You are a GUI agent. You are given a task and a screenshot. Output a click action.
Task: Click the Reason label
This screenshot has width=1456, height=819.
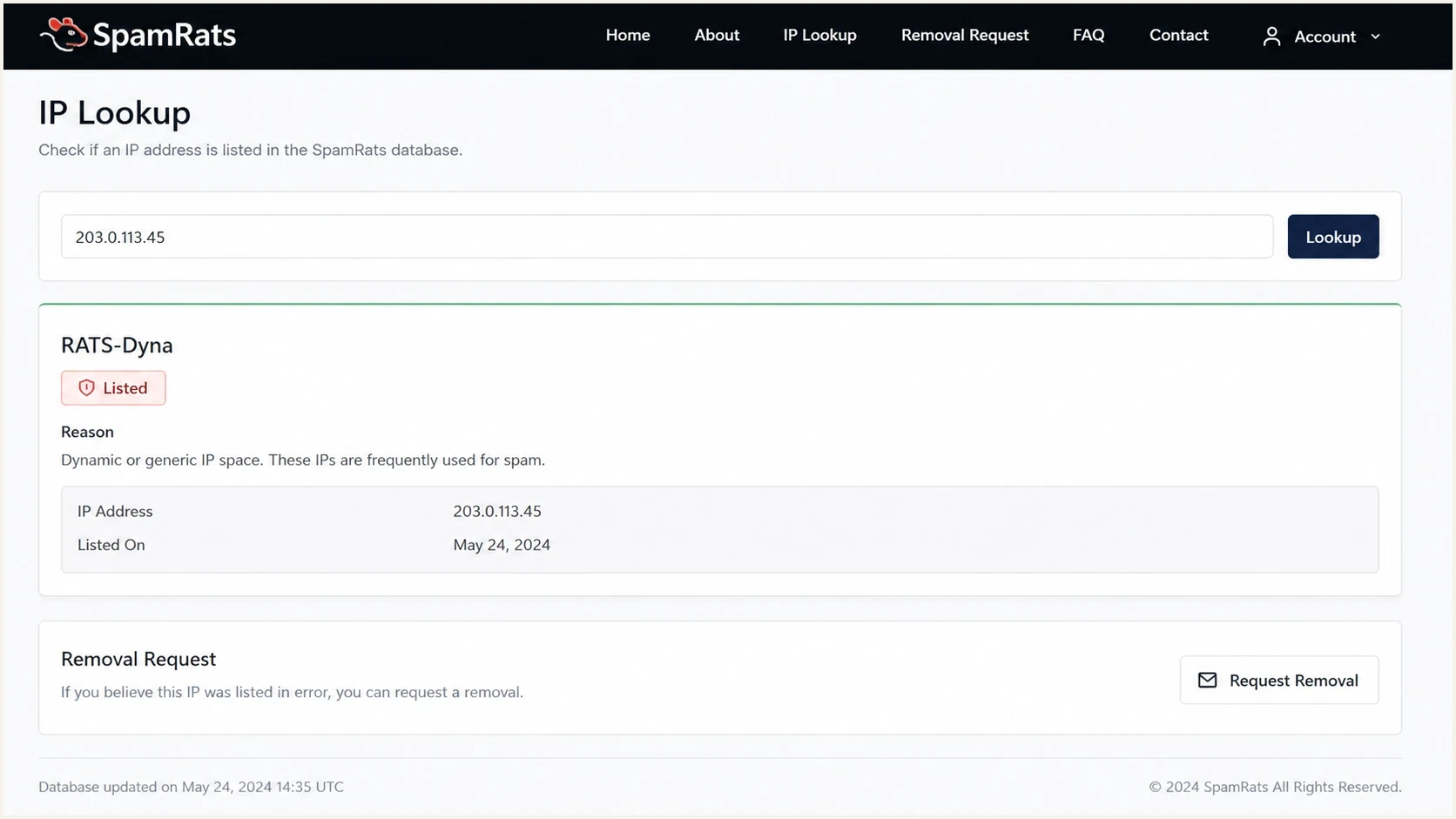pyautogui.click(x=87, y=432)
